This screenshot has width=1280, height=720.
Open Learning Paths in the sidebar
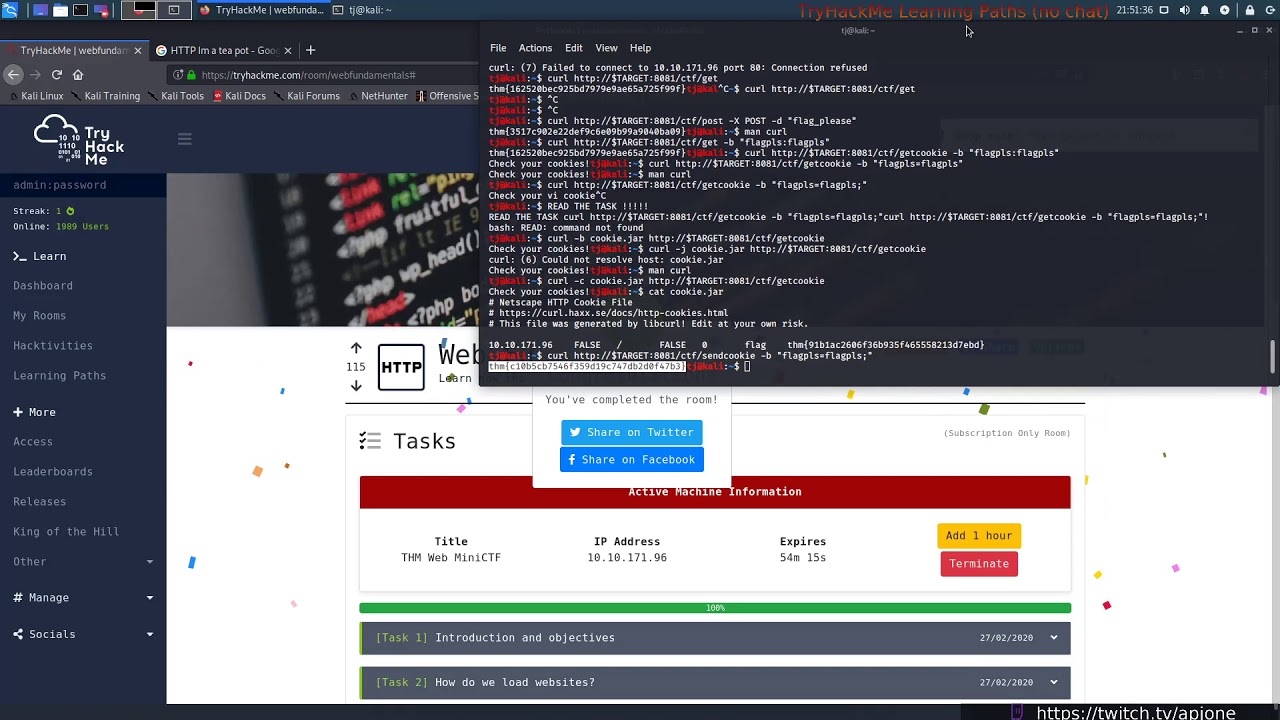point(60,376)
